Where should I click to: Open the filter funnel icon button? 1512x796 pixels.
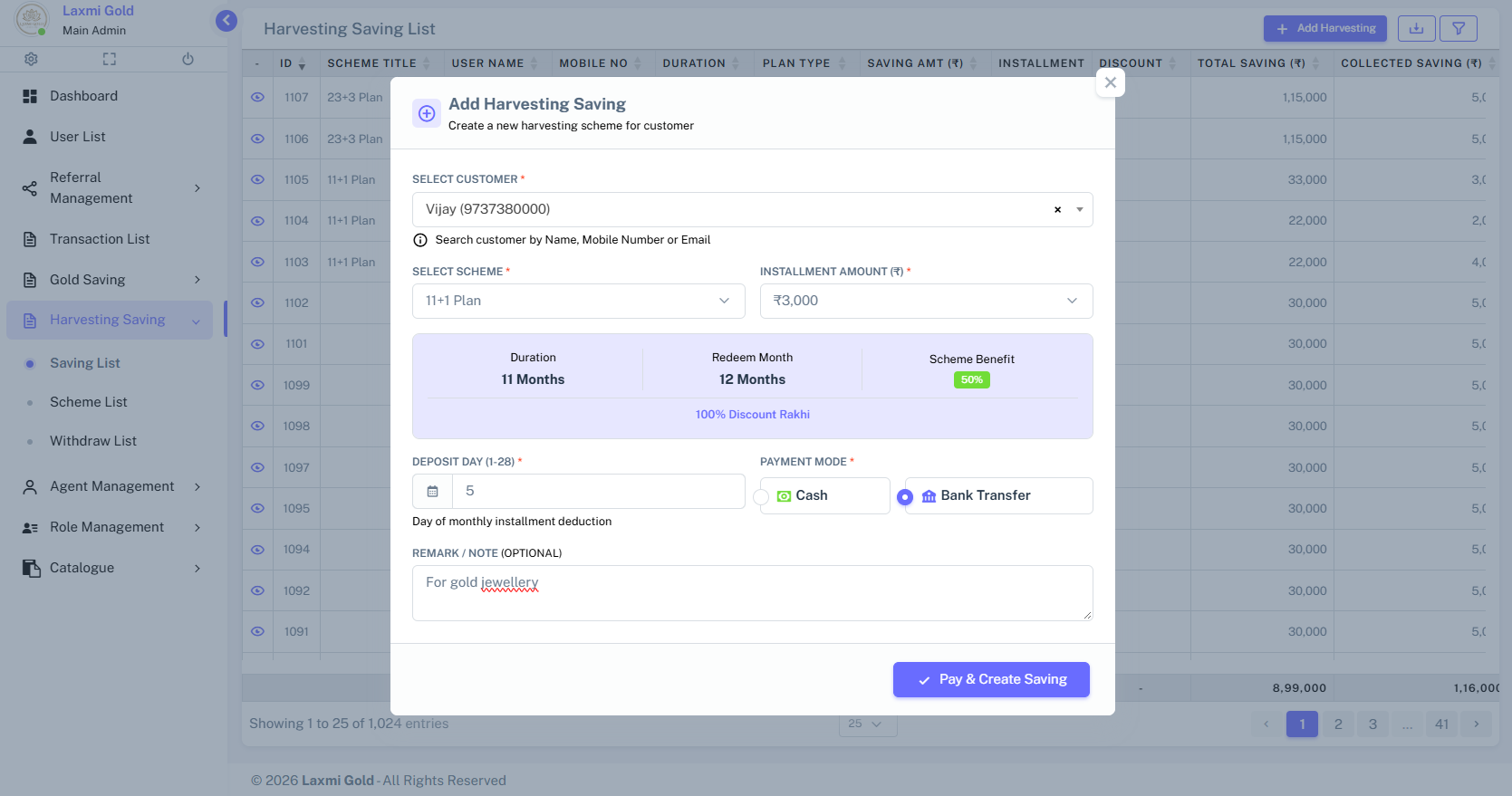tap(1459, 28)
